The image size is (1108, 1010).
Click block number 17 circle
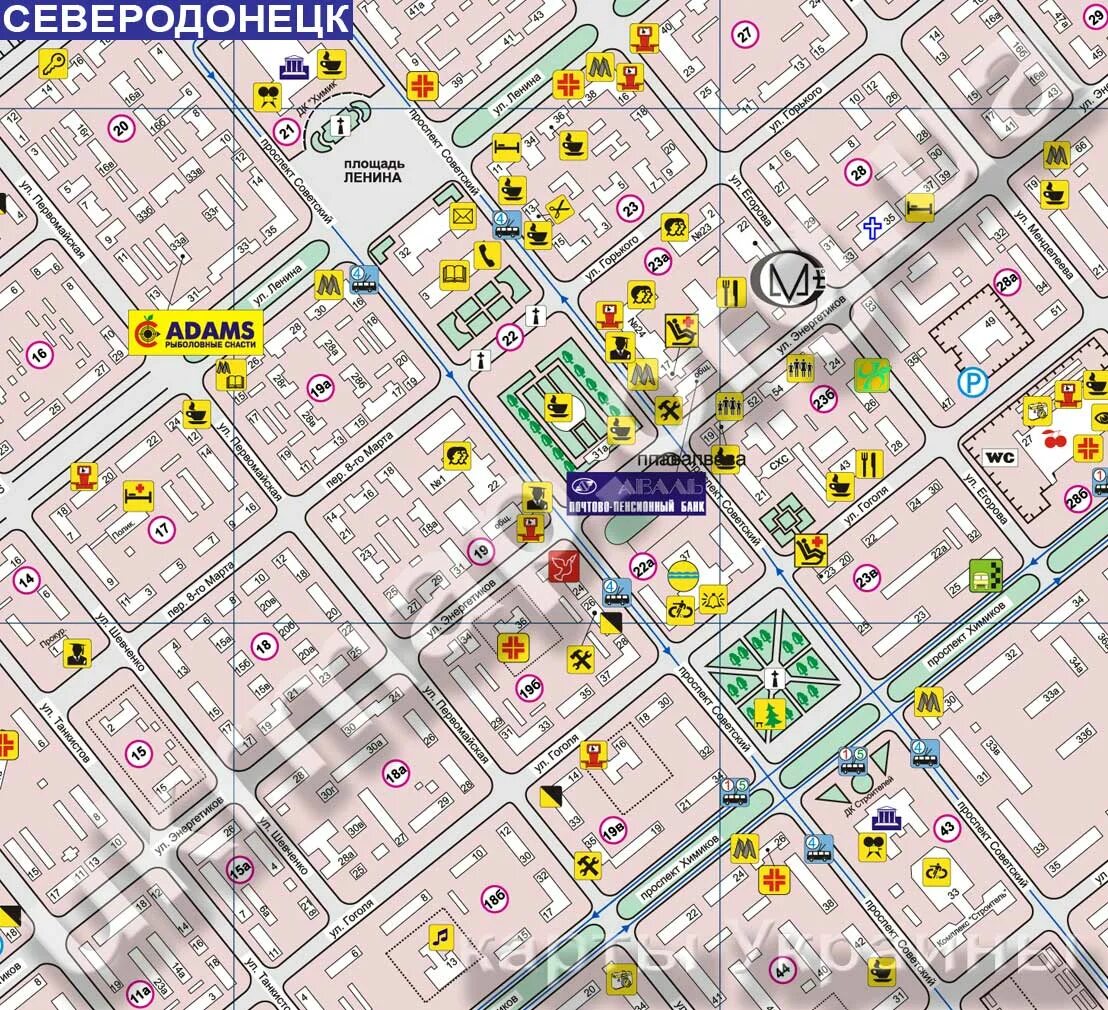coord(163,529)
